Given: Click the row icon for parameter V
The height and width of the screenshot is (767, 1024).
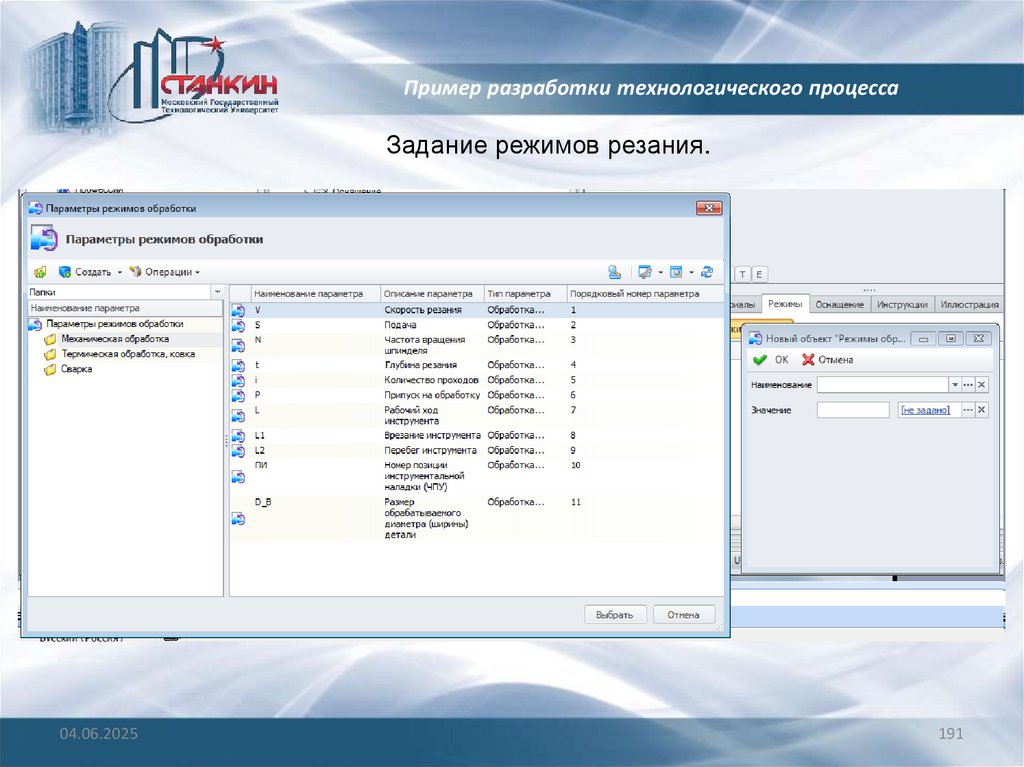Looking at the screenshot, I should click(x=238, y=310).
